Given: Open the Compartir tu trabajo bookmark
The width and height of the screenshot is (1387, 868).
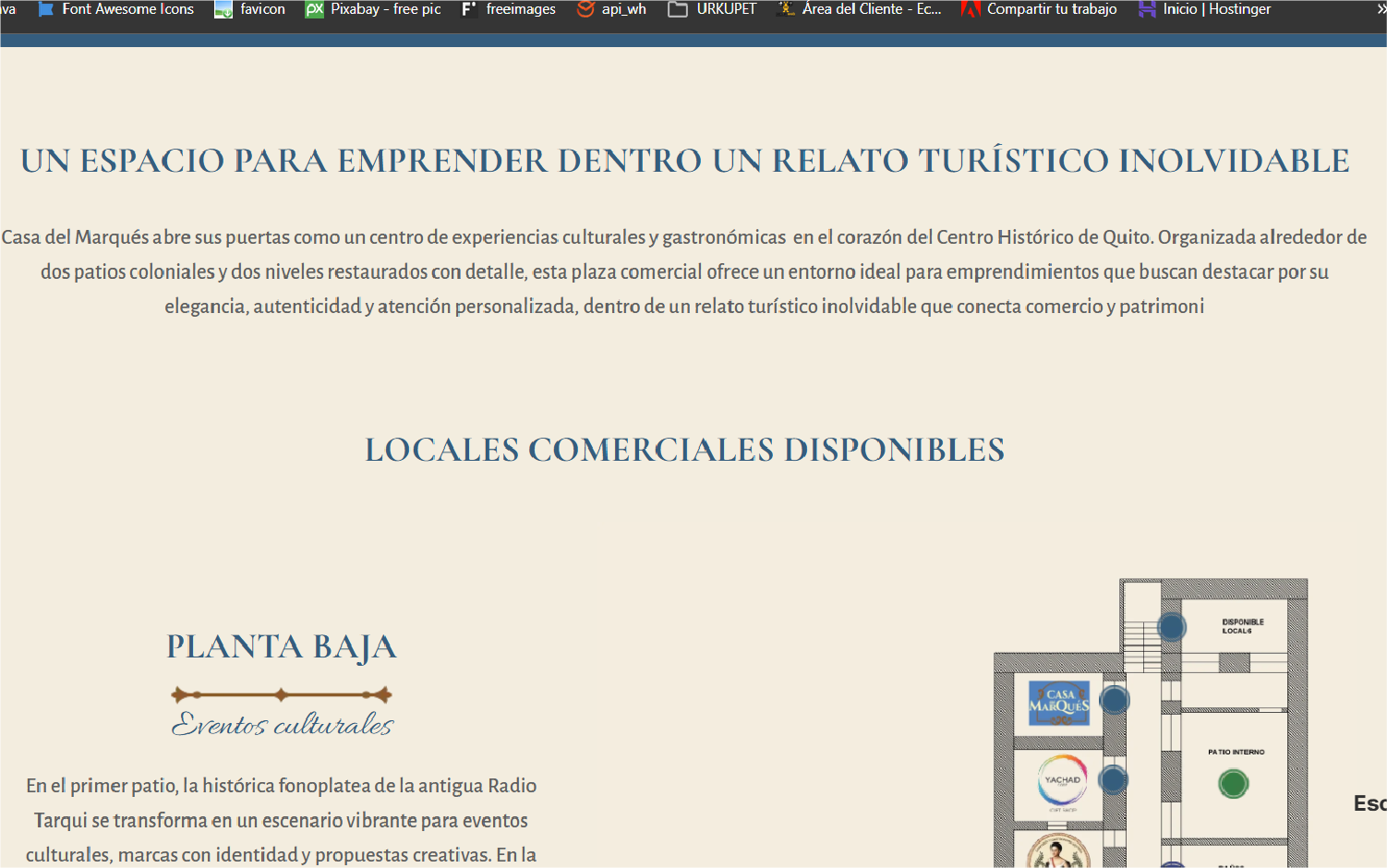Looking at the screenshot, I should [x=1039, y=9].
